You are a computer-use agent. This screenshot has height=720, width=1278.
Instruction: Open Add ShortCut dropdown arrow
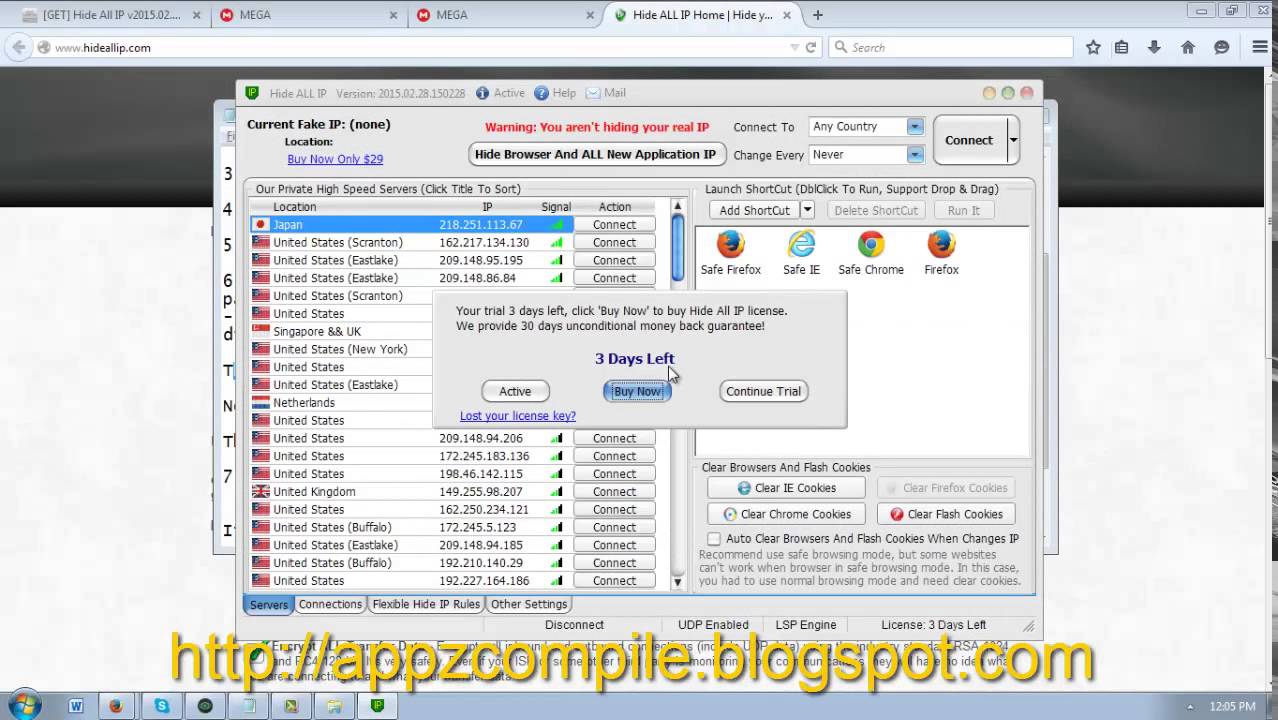click(807, 210)
